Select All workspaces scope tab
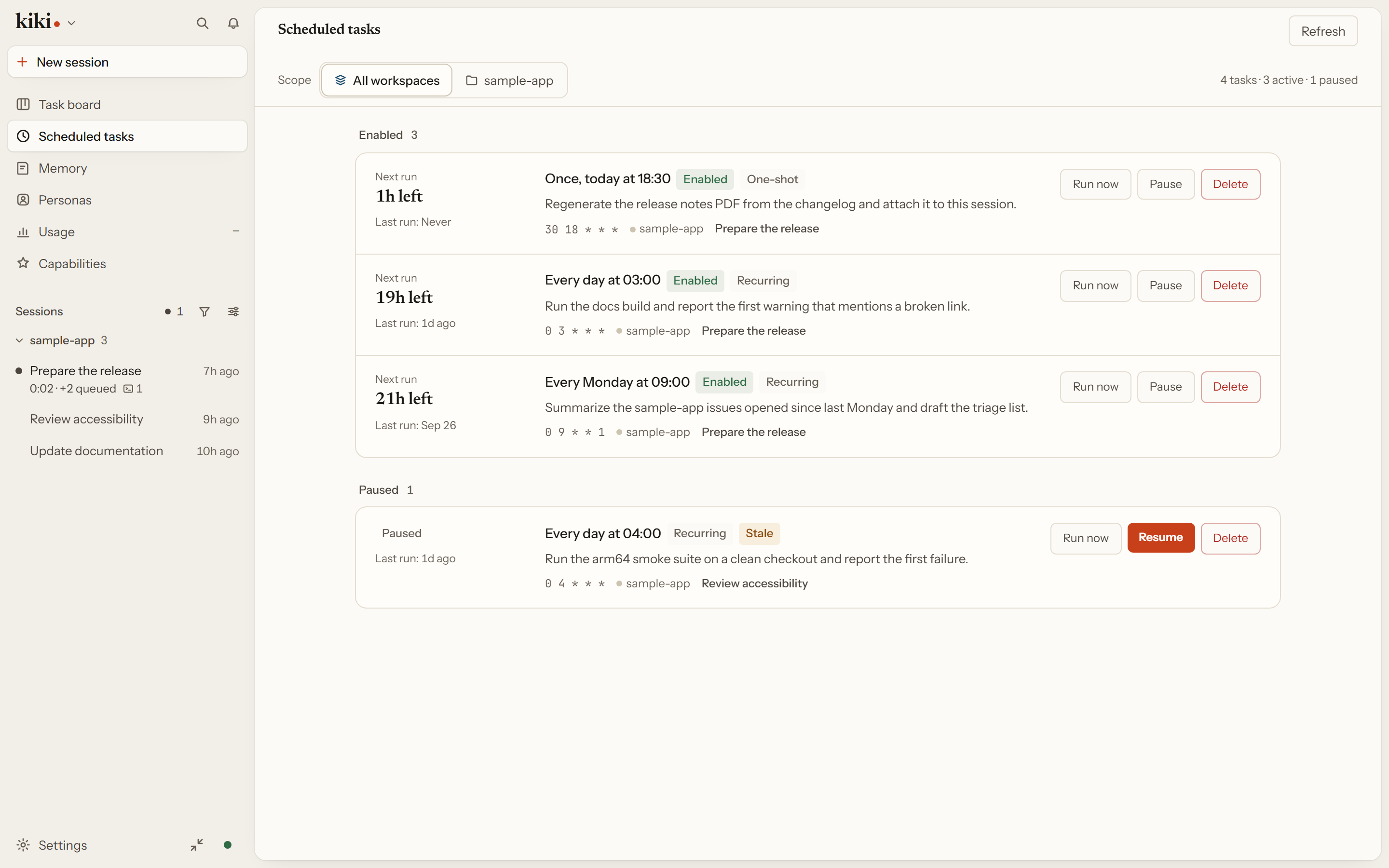 click(387, 81)
